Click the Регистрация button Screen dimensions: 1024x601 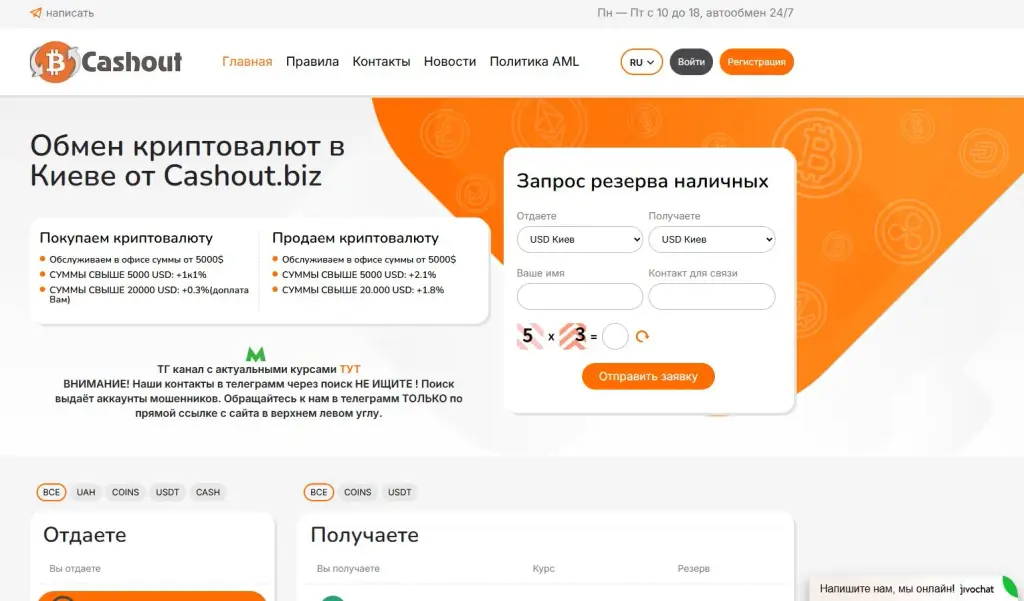click(756, 62)
